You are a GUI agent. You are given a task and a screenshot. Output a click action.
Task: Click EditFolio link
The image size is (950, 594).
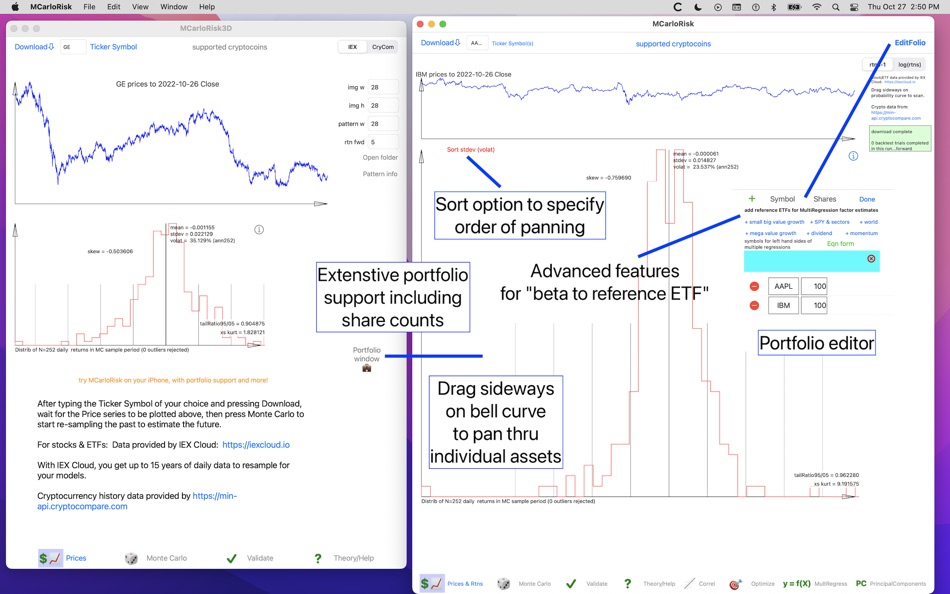click(x=910, y=42)
